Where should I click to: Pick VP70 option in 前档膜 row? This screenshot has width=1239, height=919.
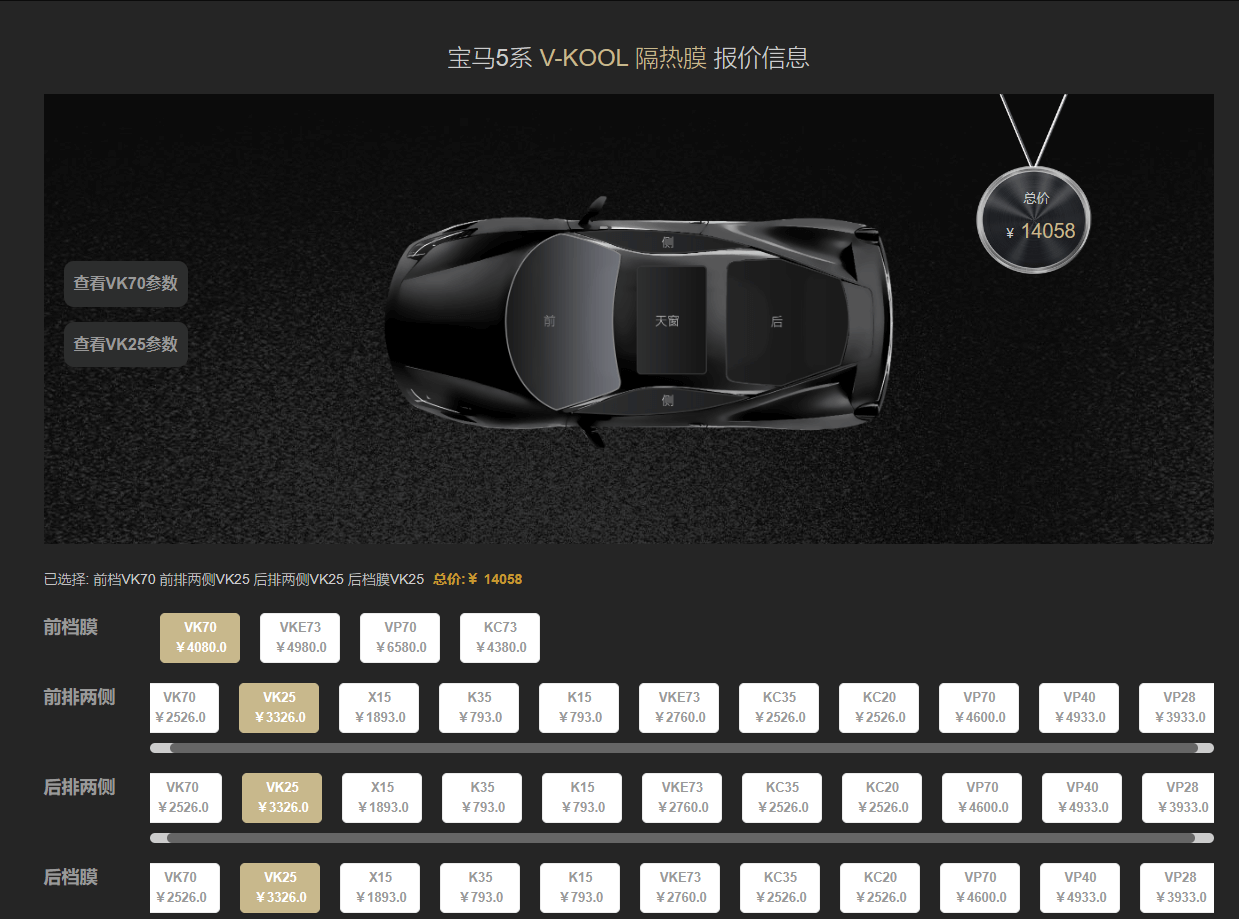[400, 638]
